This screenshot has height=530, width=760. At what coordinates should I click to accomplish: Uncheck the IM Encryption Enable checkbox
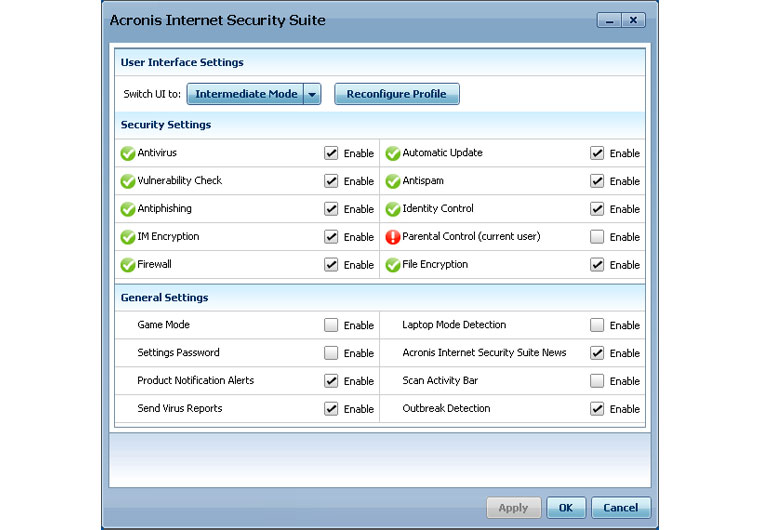(x=331, y=237)
